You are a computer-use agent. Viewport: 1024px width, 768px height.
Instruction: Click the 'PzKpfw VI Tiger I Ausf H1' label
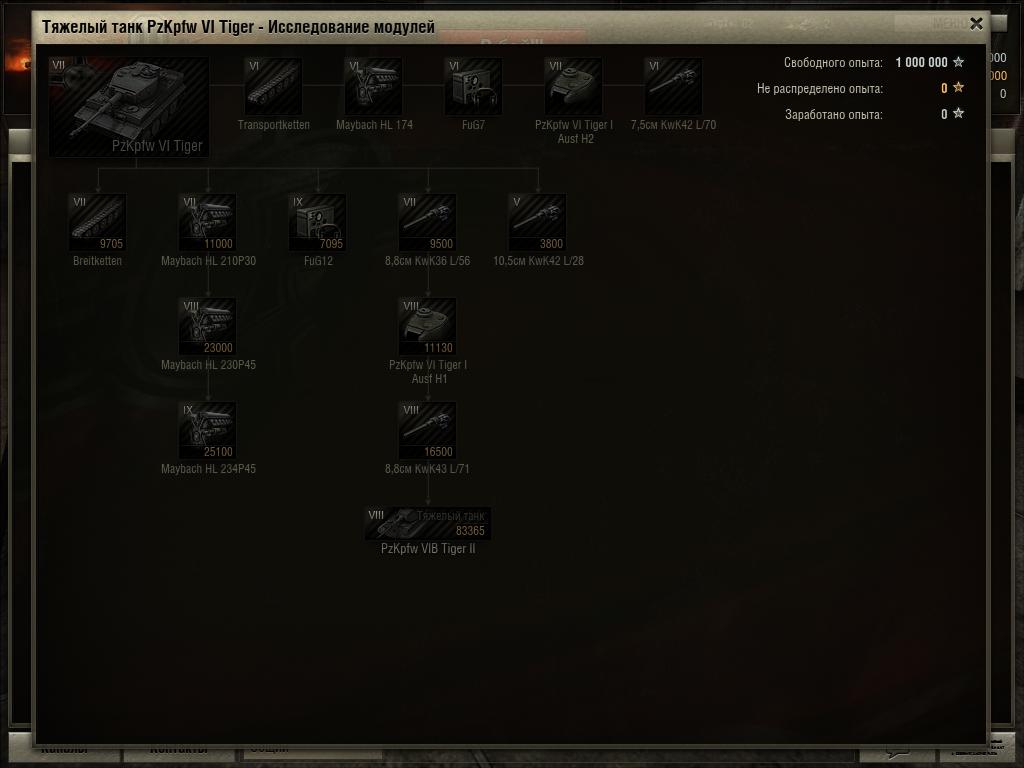(428, 372)
